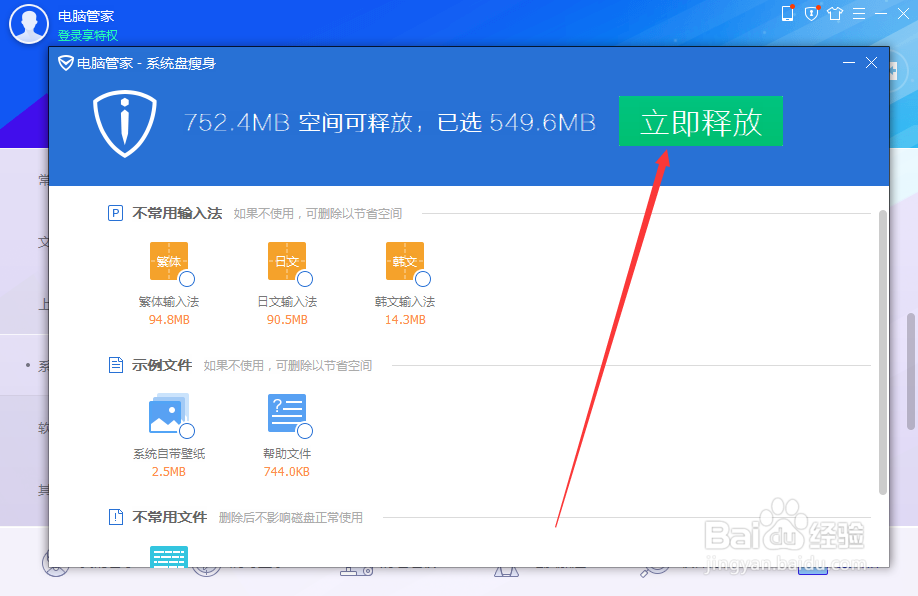Click the P icon beside 不常用输入法 section

tap(115, 212)
